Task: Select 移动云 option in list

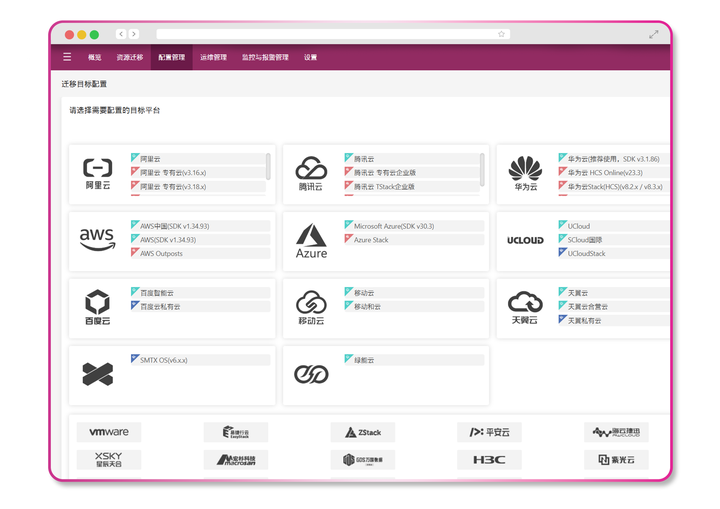Action: coord(414,293)
